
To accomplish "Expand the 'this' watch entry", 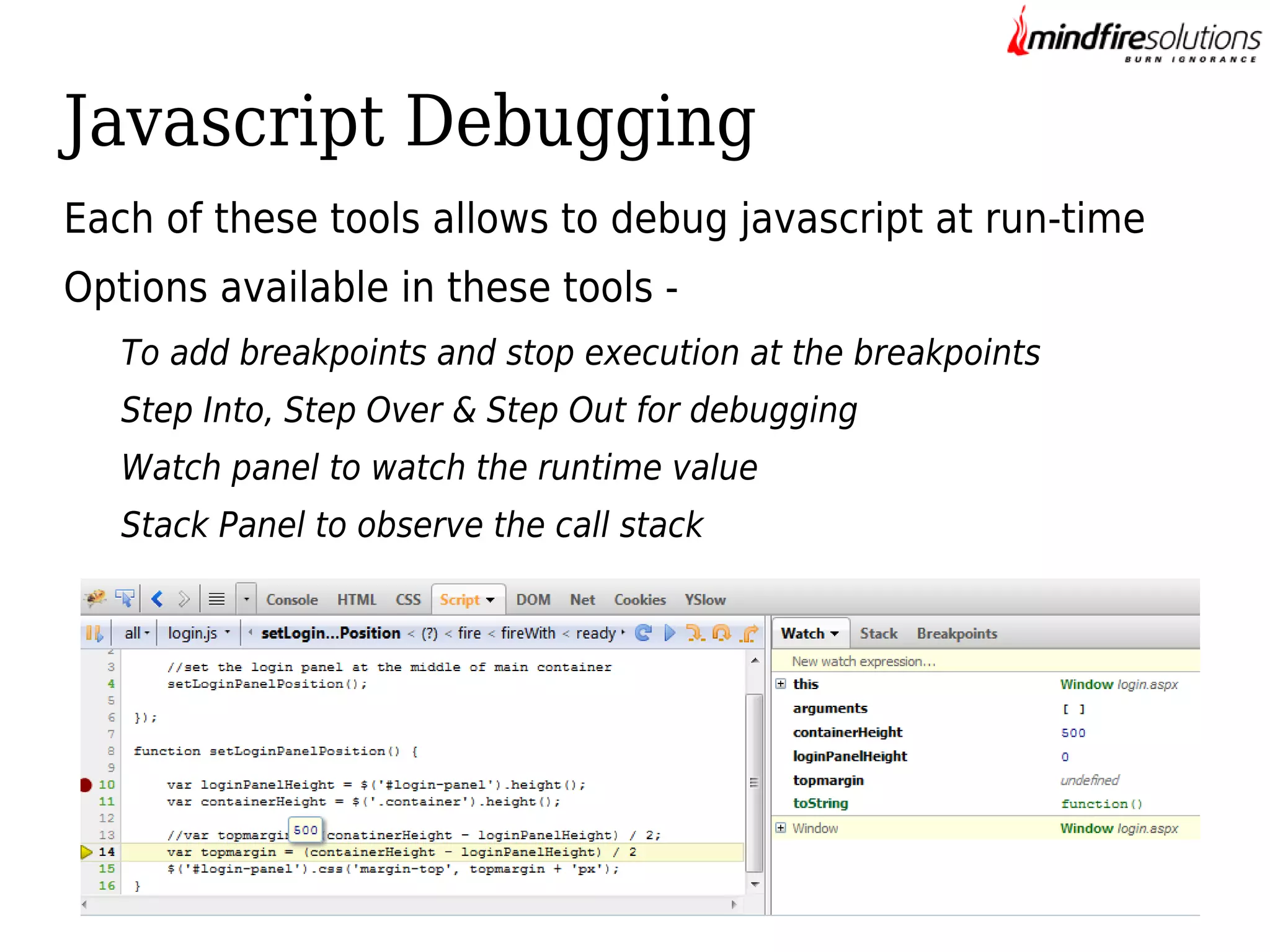I will (x=781, y=683).
